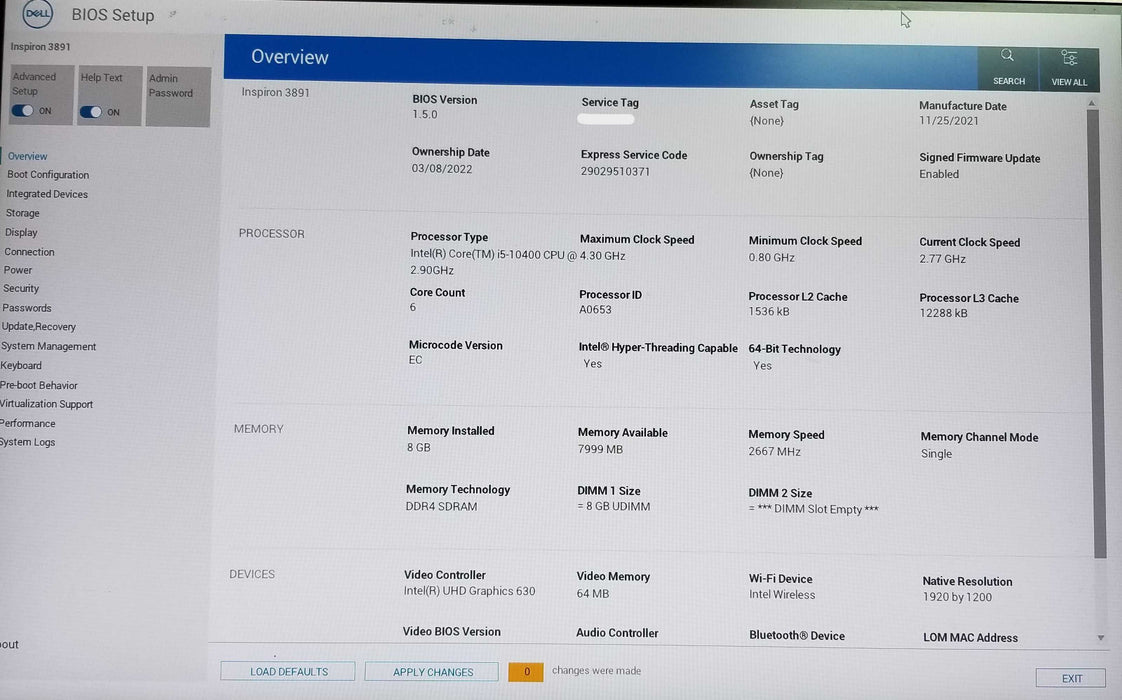Click the BIOS Version value 1.5.0
The image size is (1122, 700).
pos(424,115)
